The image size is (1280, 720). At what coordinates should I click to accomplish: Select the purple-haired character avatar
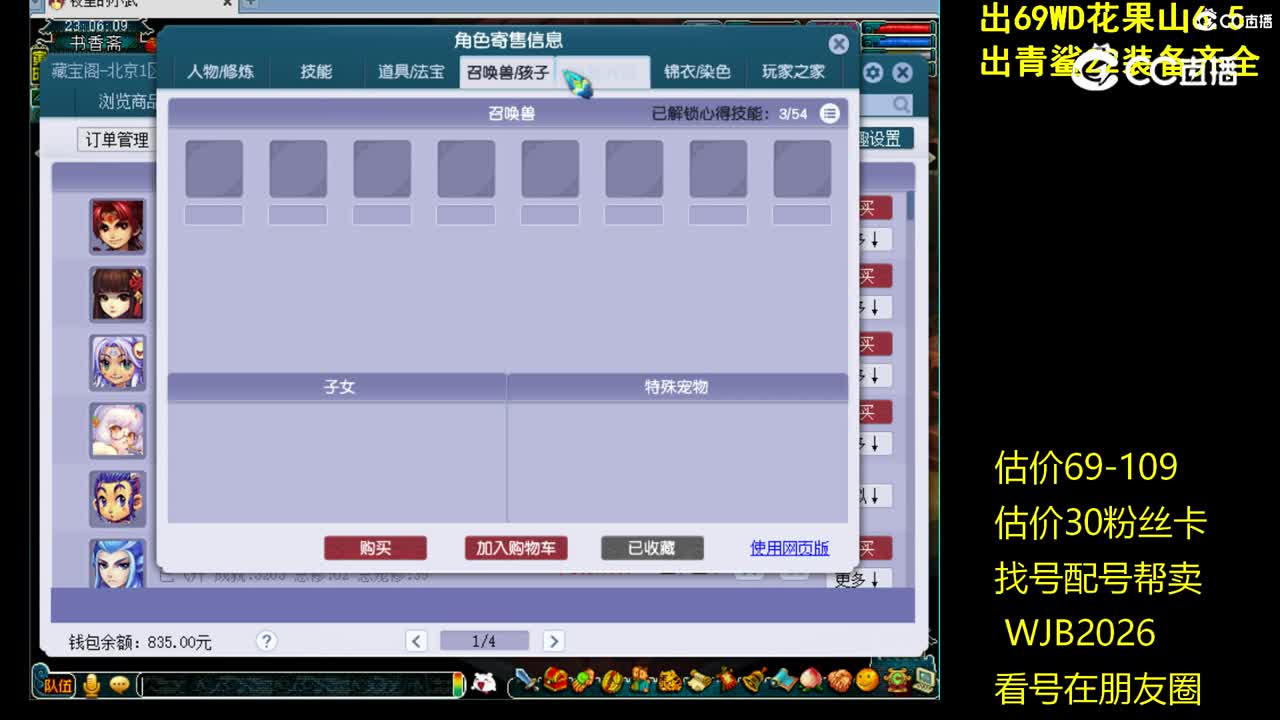coord(118,362)
